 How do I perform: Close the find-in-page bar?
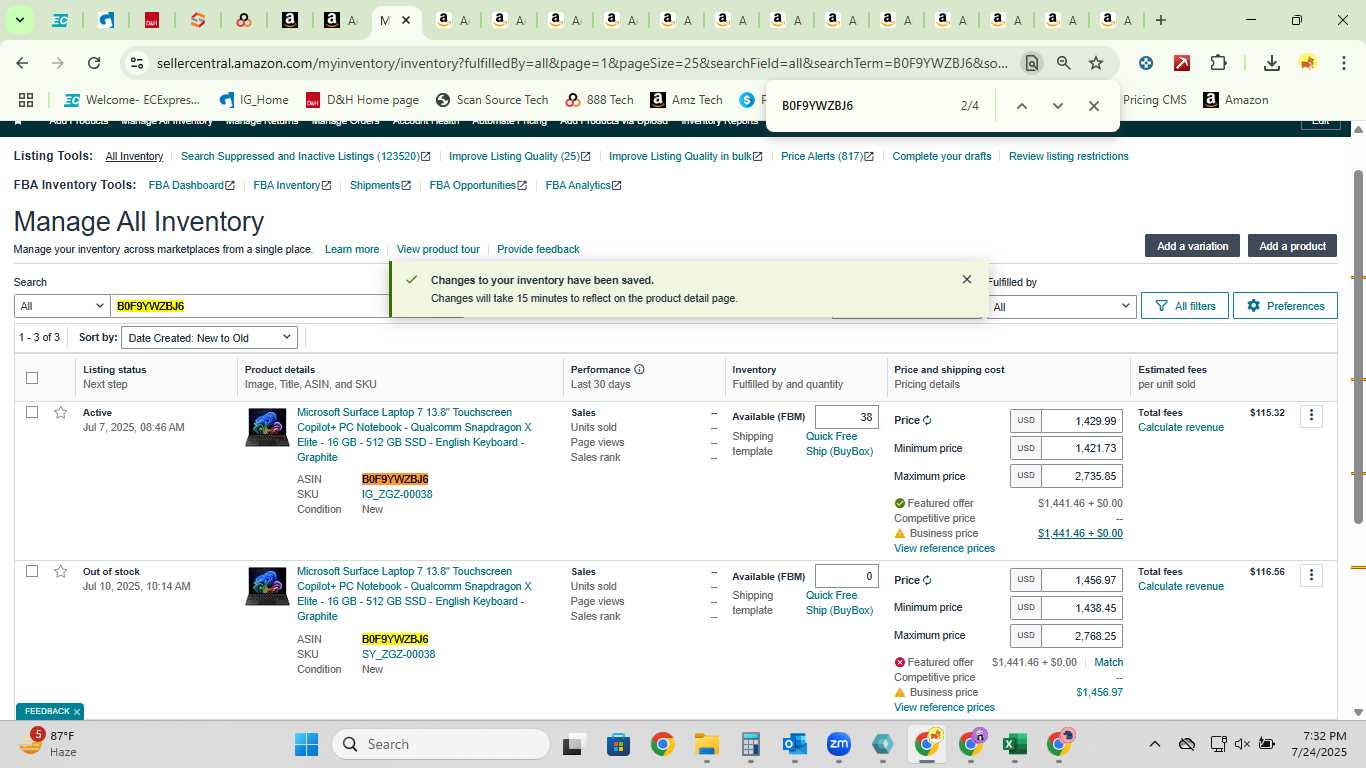coord(1093,106)
